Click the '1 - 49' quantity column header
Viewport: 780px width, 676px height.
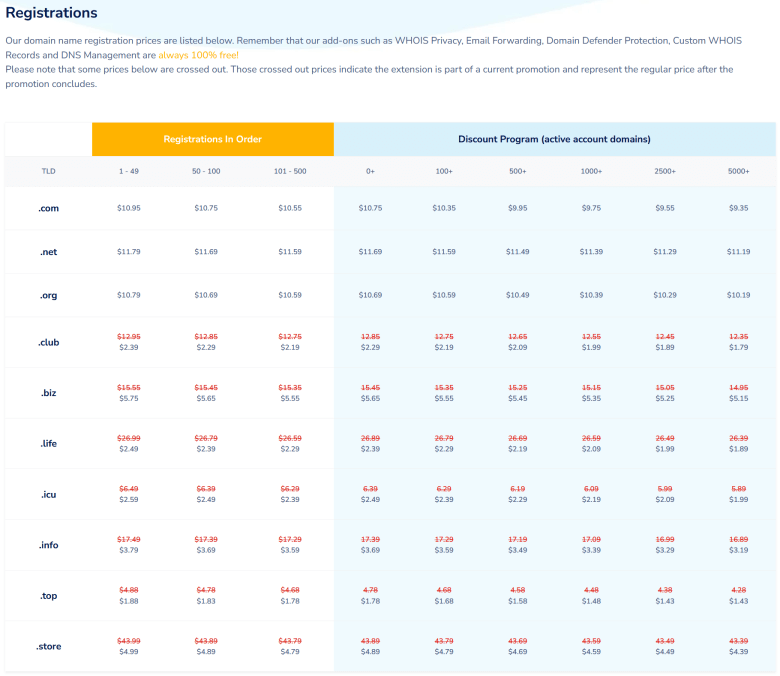(129, 171)
